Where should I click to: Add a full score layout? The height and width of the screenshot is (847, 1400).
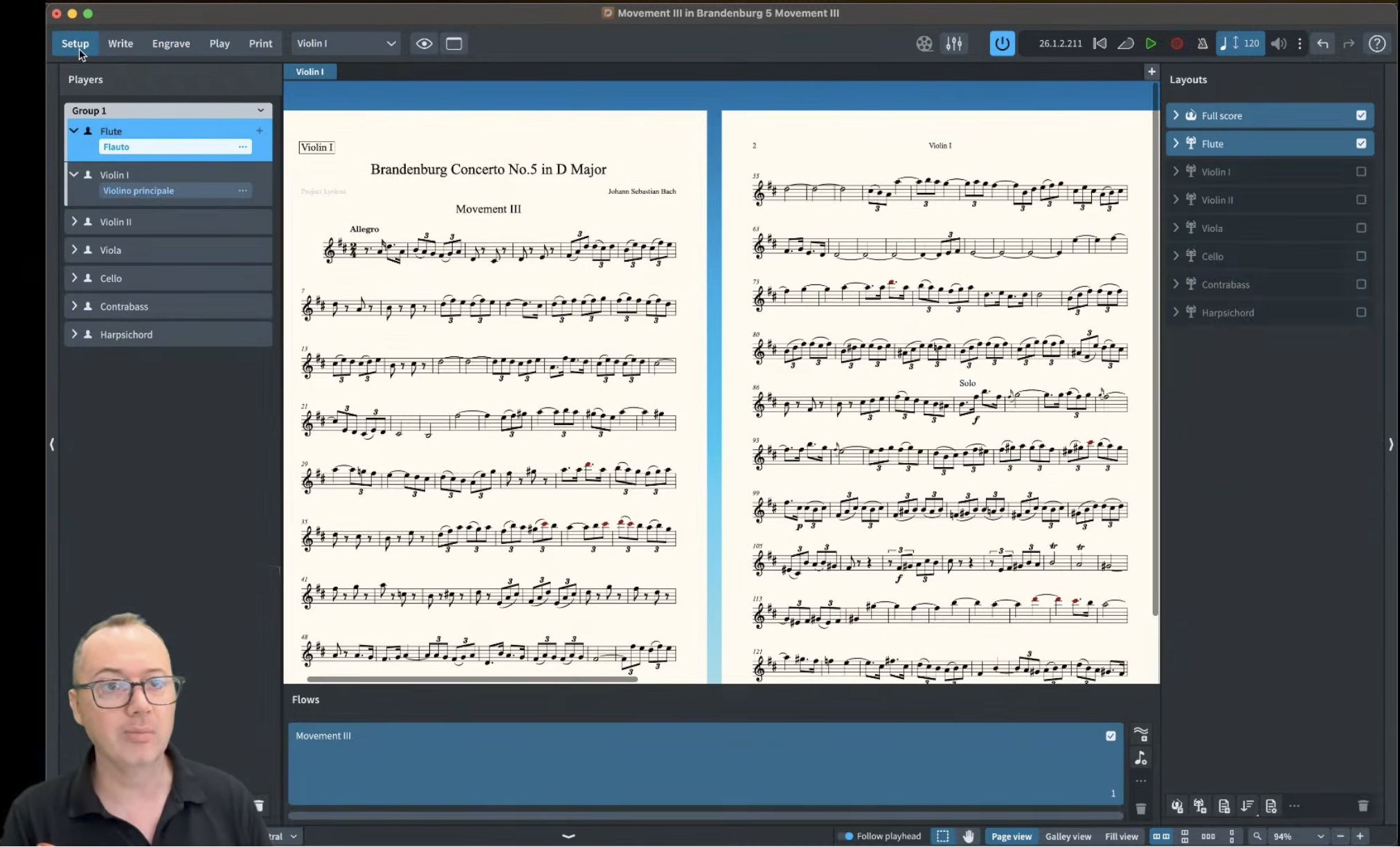pos(1176,805)
